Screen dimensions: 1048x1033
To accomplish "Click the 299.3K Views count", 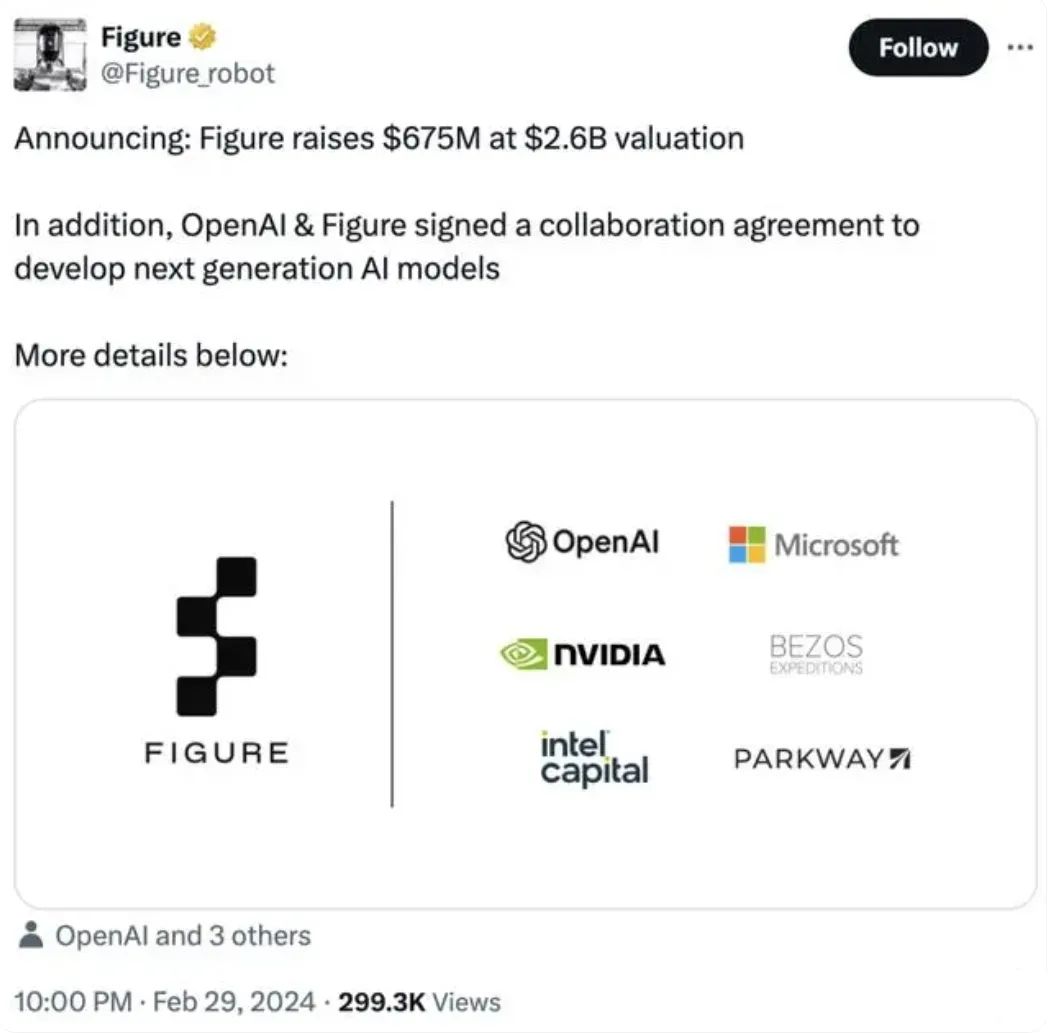I will point(419,1002).
